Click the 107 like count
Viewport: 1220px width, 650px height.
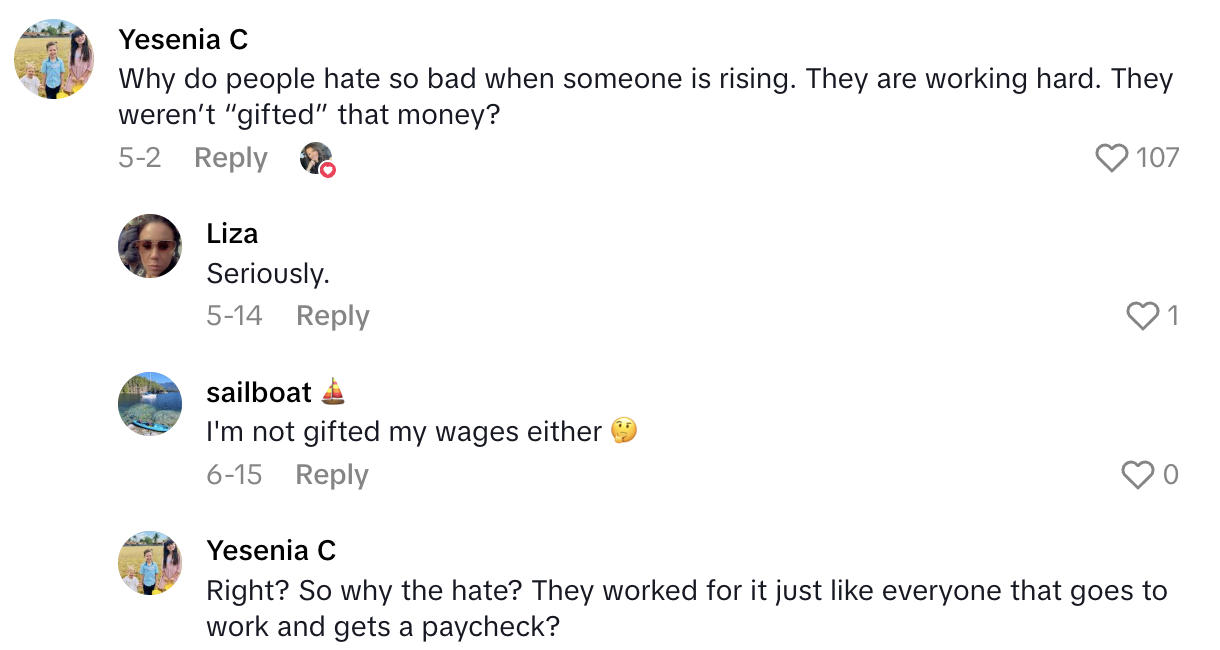click(x=1158, y=158)
